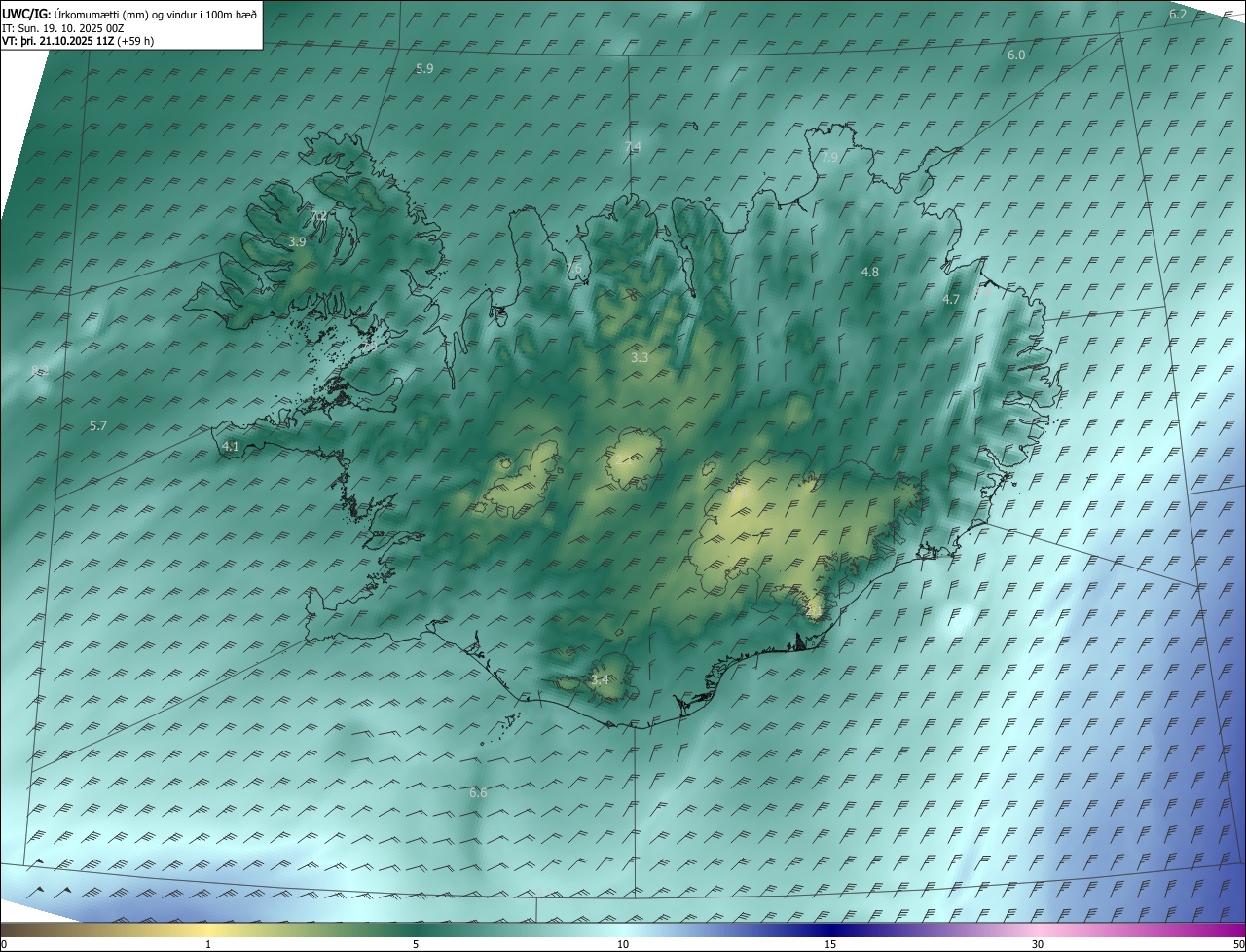Click the '50' tick on the color scale
This screenshot has width=1246, height=952.
[x=1238, y=944]
